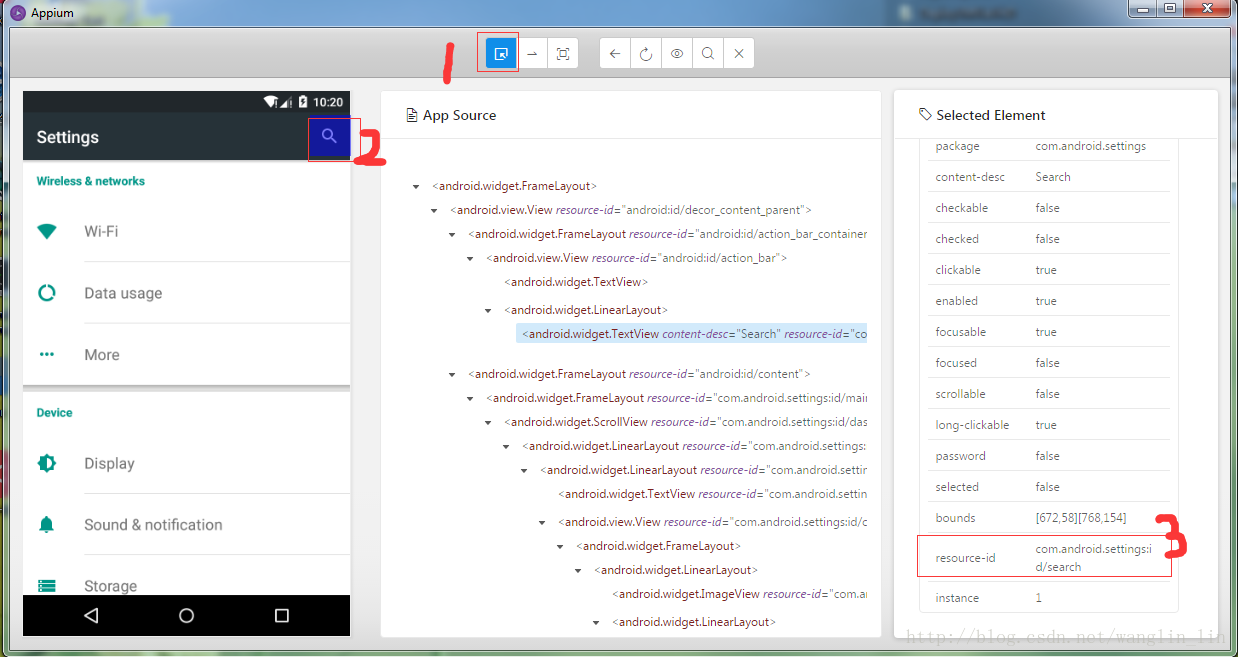Click long-clickable property row

(1047, 425)
